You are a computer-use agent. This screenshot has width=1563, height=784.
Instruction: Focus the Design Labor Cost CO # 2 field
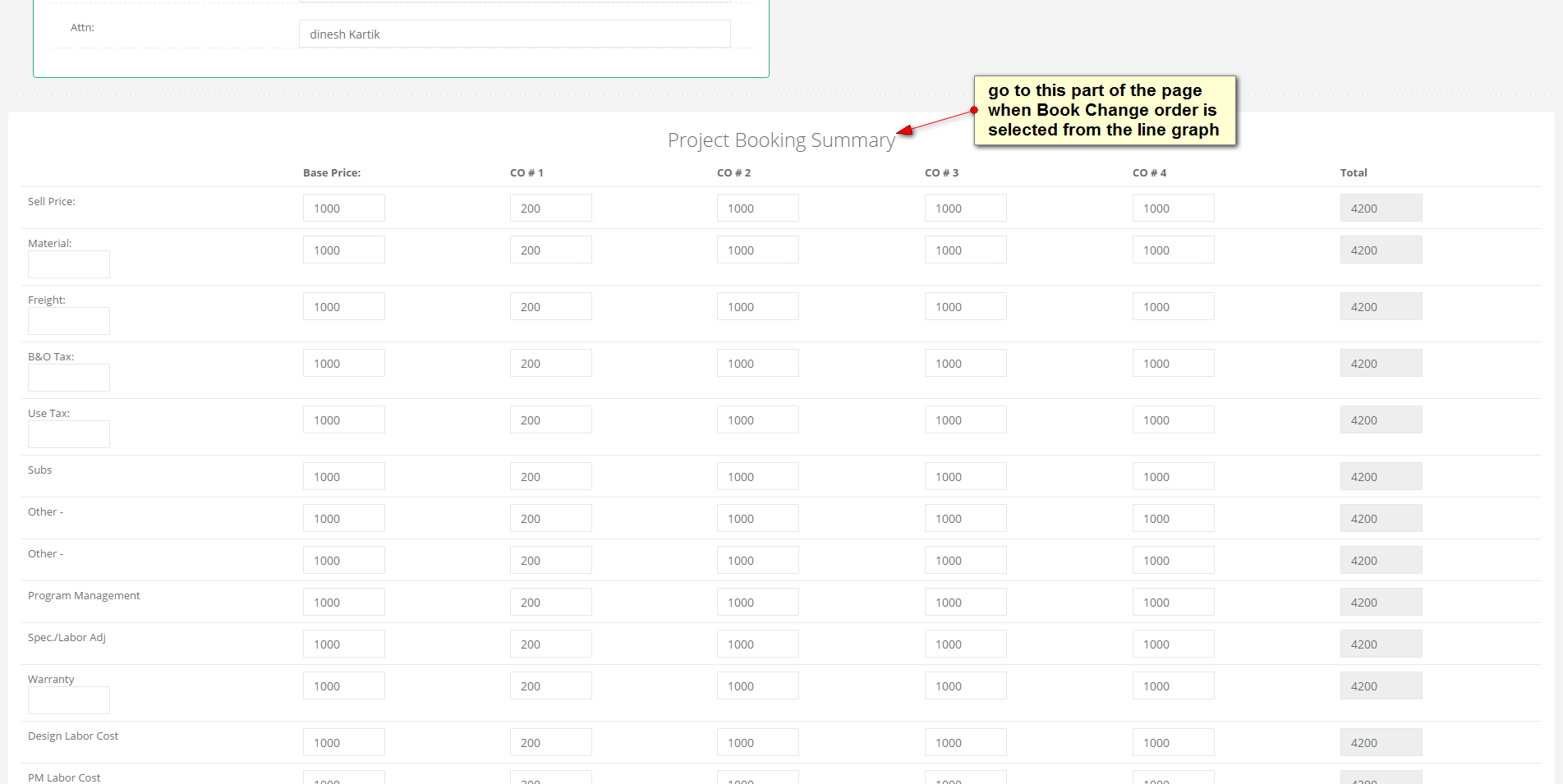pyautogui.click(x=757, y=743)
